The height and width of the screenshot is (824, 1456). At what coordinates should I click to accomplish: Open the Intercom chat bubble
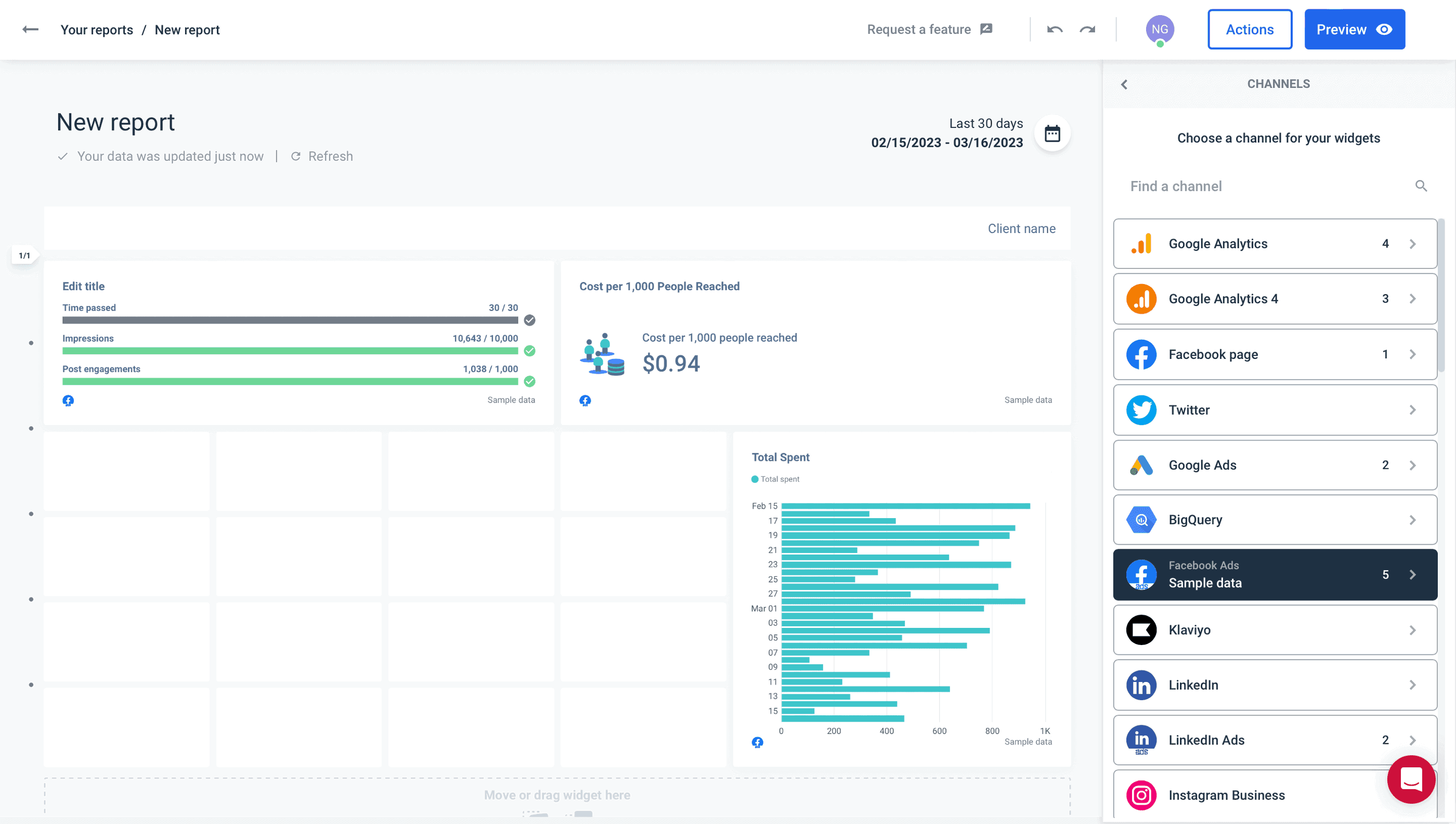pos(1410,780)
